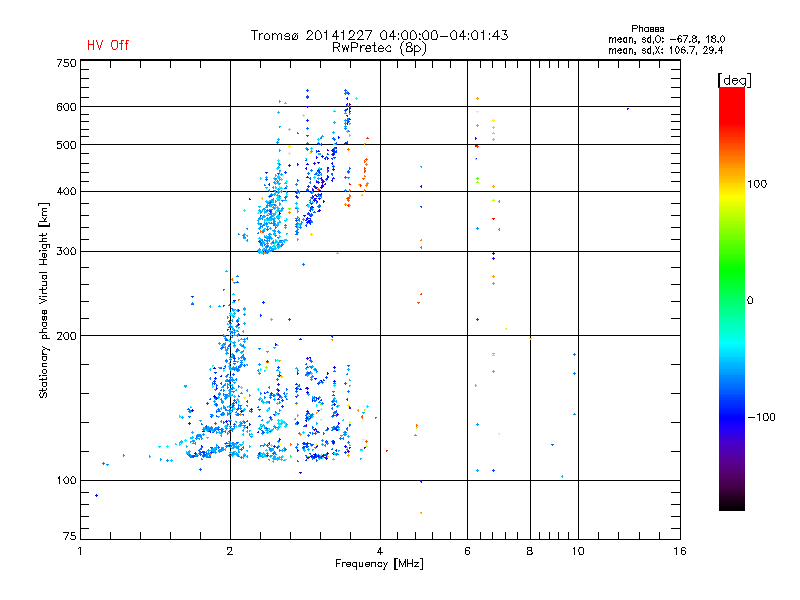
Task: Click the x-axis '1' tick label
Action: [80, 551]
